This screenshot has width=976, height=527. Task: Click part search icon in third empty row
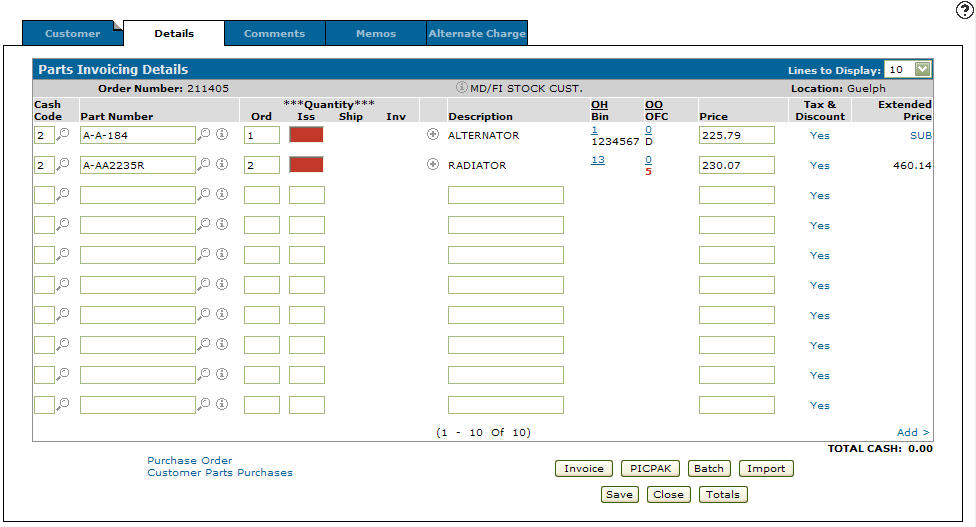205,255
